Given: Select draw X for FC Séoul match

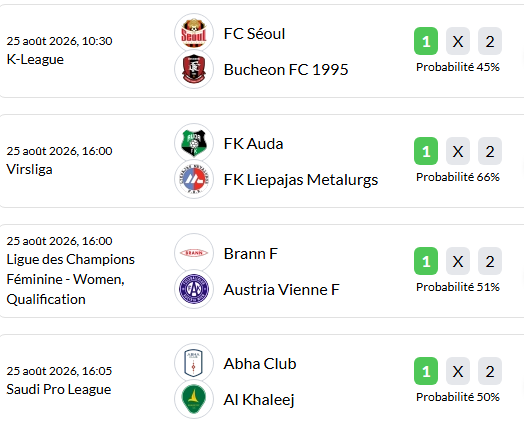Looking at the screenshot, I should pyautogui.click(x=458, y=41).
